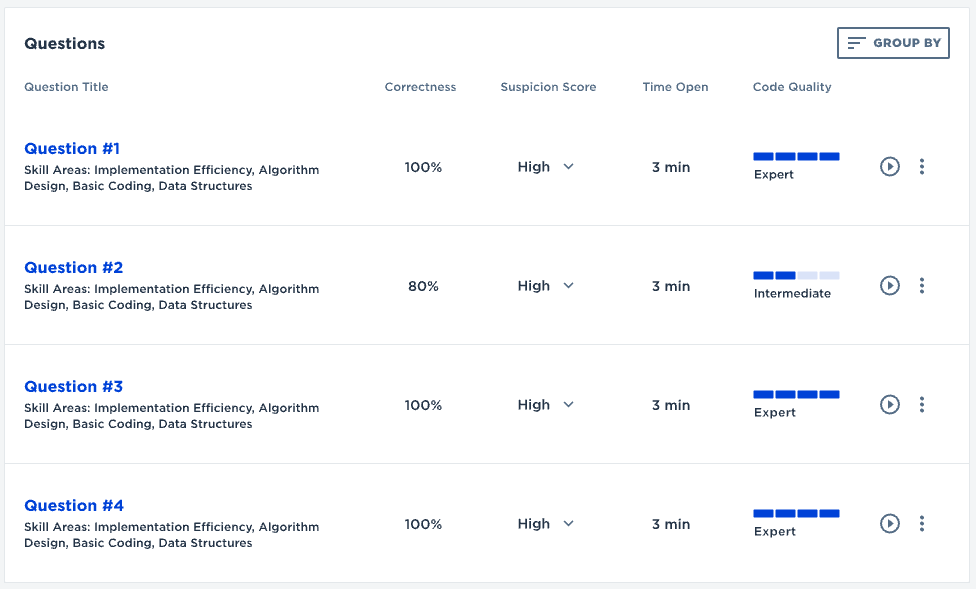Viewport: 976px width, 589px height.
Task: Click the Group By button
Action: (893, 43)
